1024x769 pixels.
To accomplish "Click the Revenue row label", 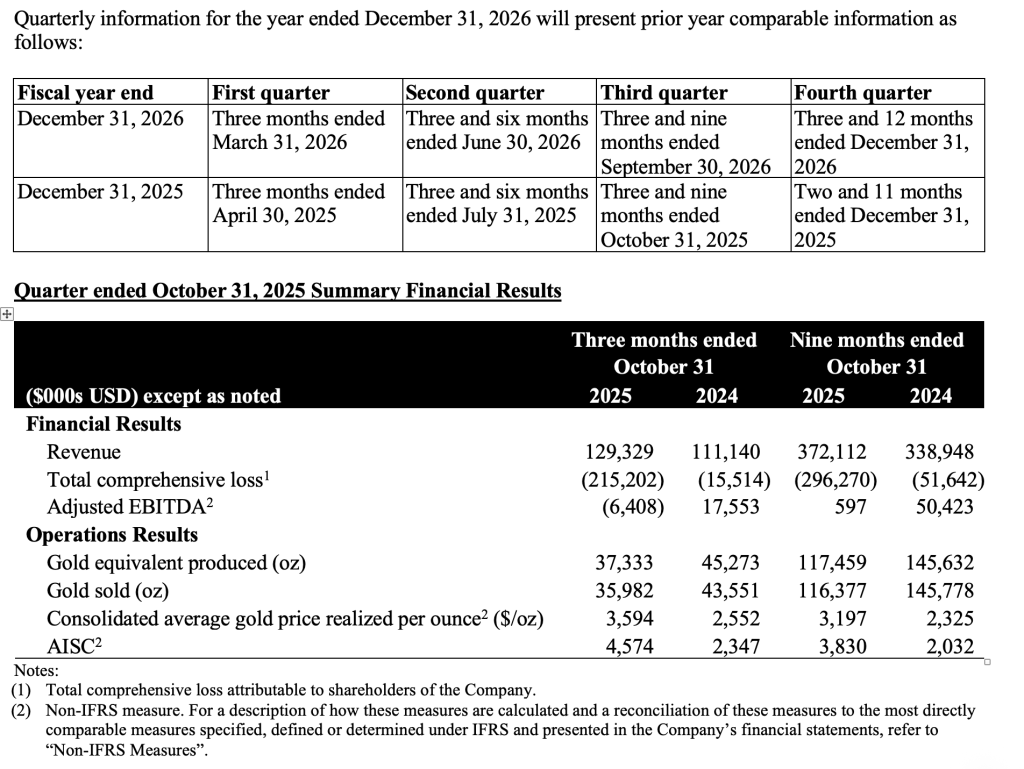I will (84, 452).
